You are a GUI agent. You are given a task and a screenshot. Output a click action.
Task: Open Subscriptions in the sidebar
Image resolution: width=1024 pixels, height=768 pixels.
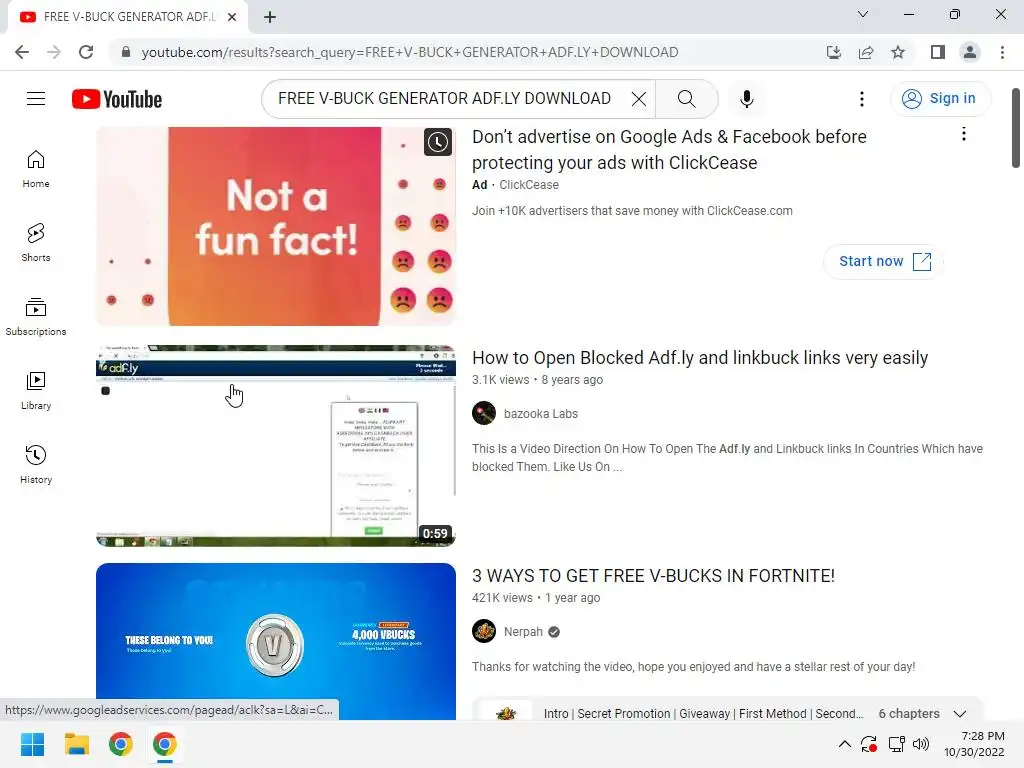point(36,317)
